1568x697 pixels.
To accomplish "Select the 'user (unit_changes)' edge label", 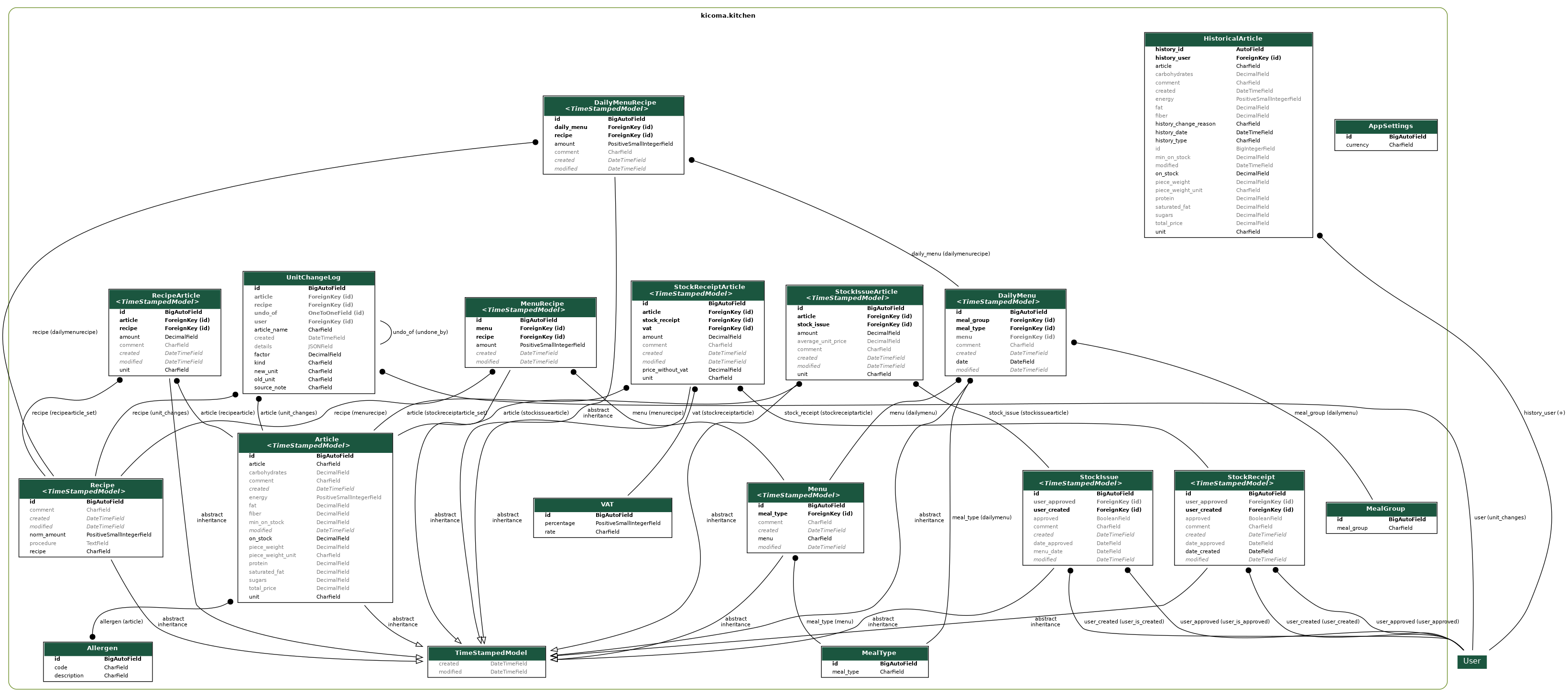I will tap(1500, 518).
